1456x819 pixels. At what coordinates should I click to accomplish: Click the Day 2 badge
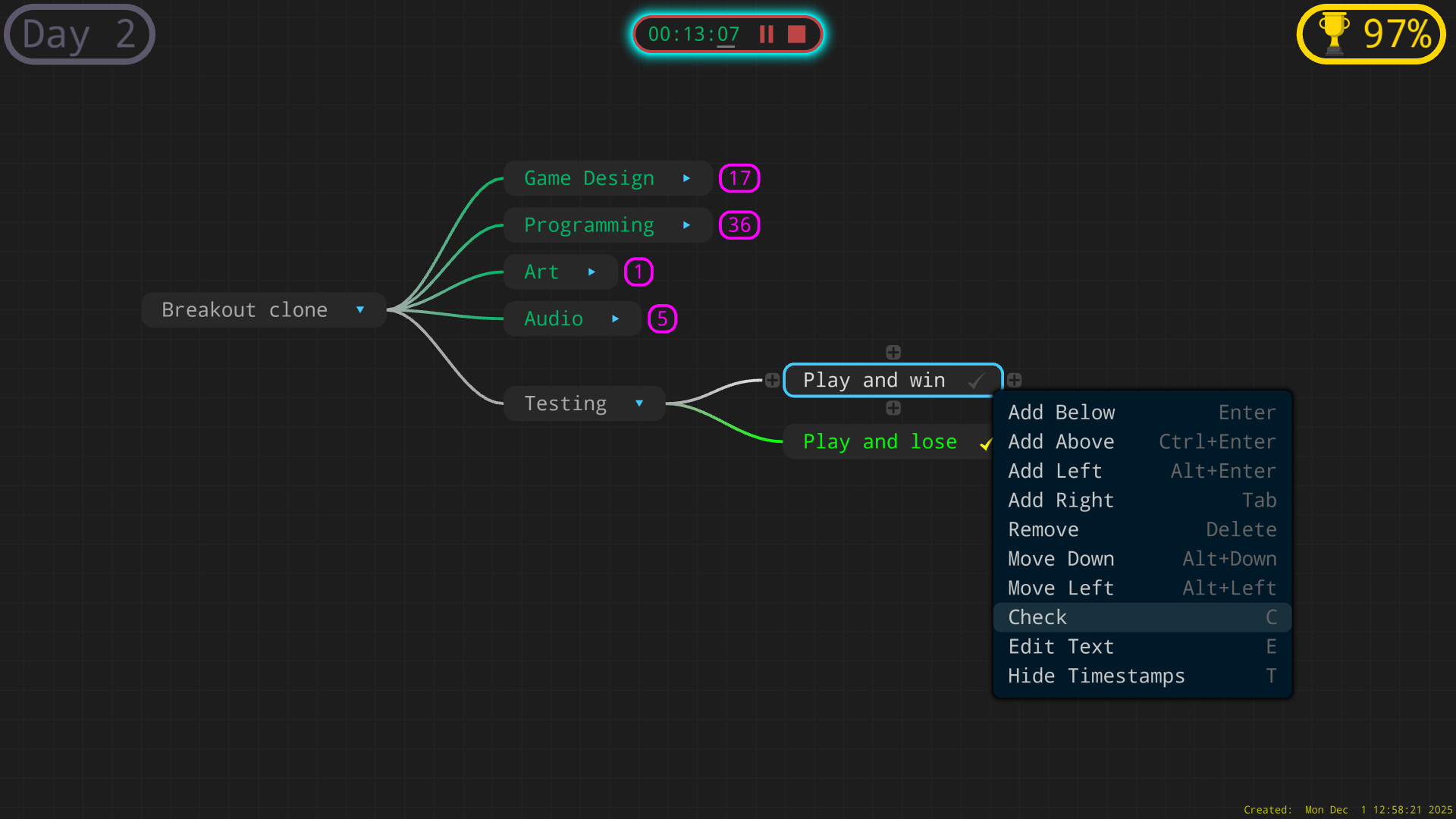pos(78,33)
